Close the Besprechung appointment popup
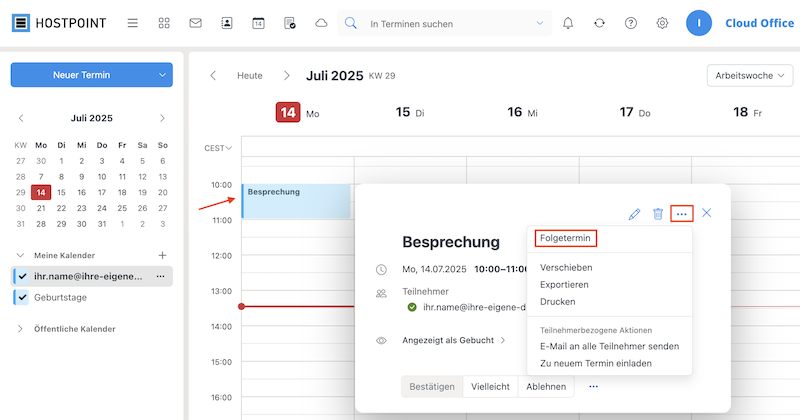 point(707,213)
